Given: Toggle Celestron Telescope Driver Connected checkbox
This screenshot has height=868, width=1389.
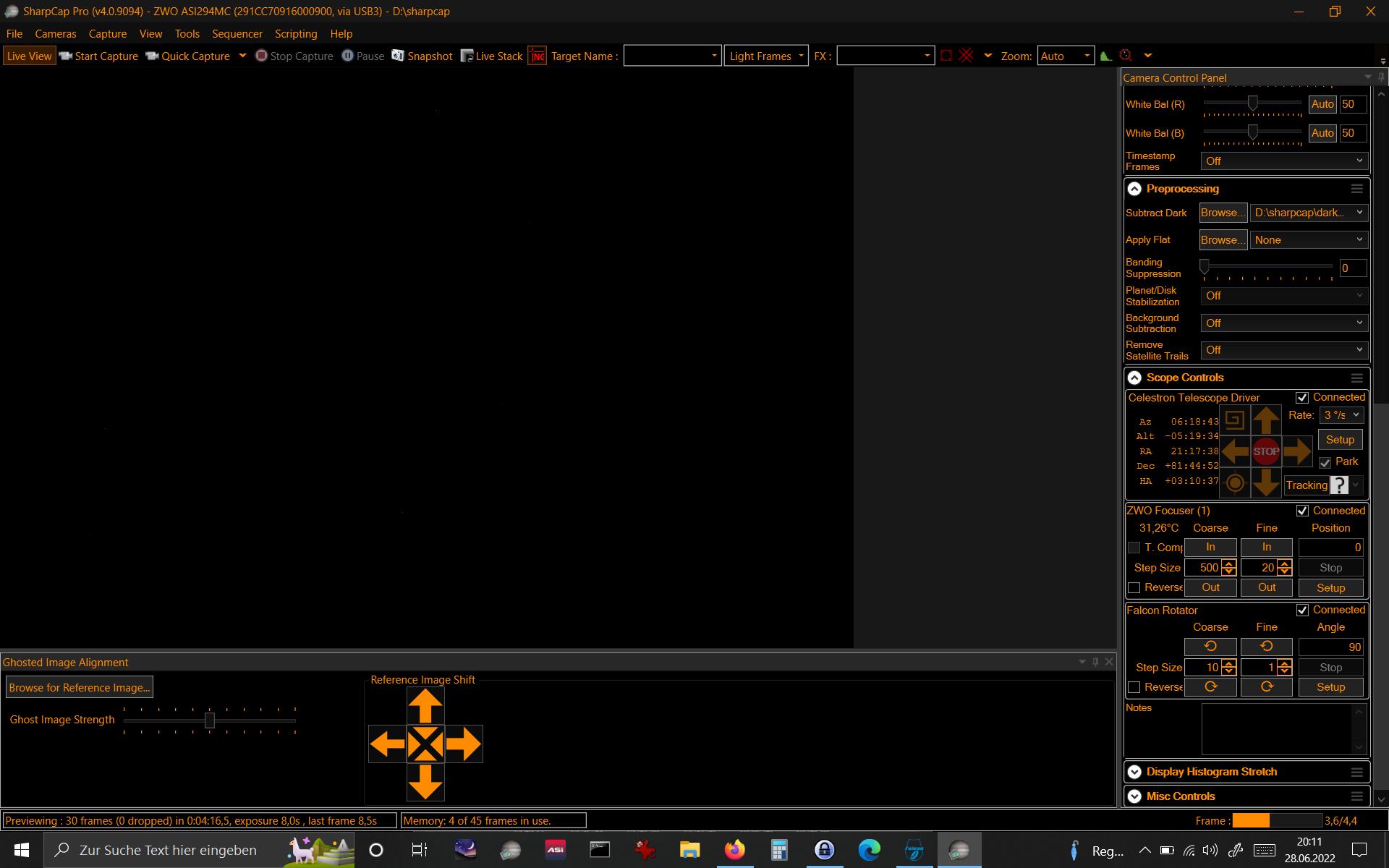Looking at the screenshot, I should (1302, 398).
